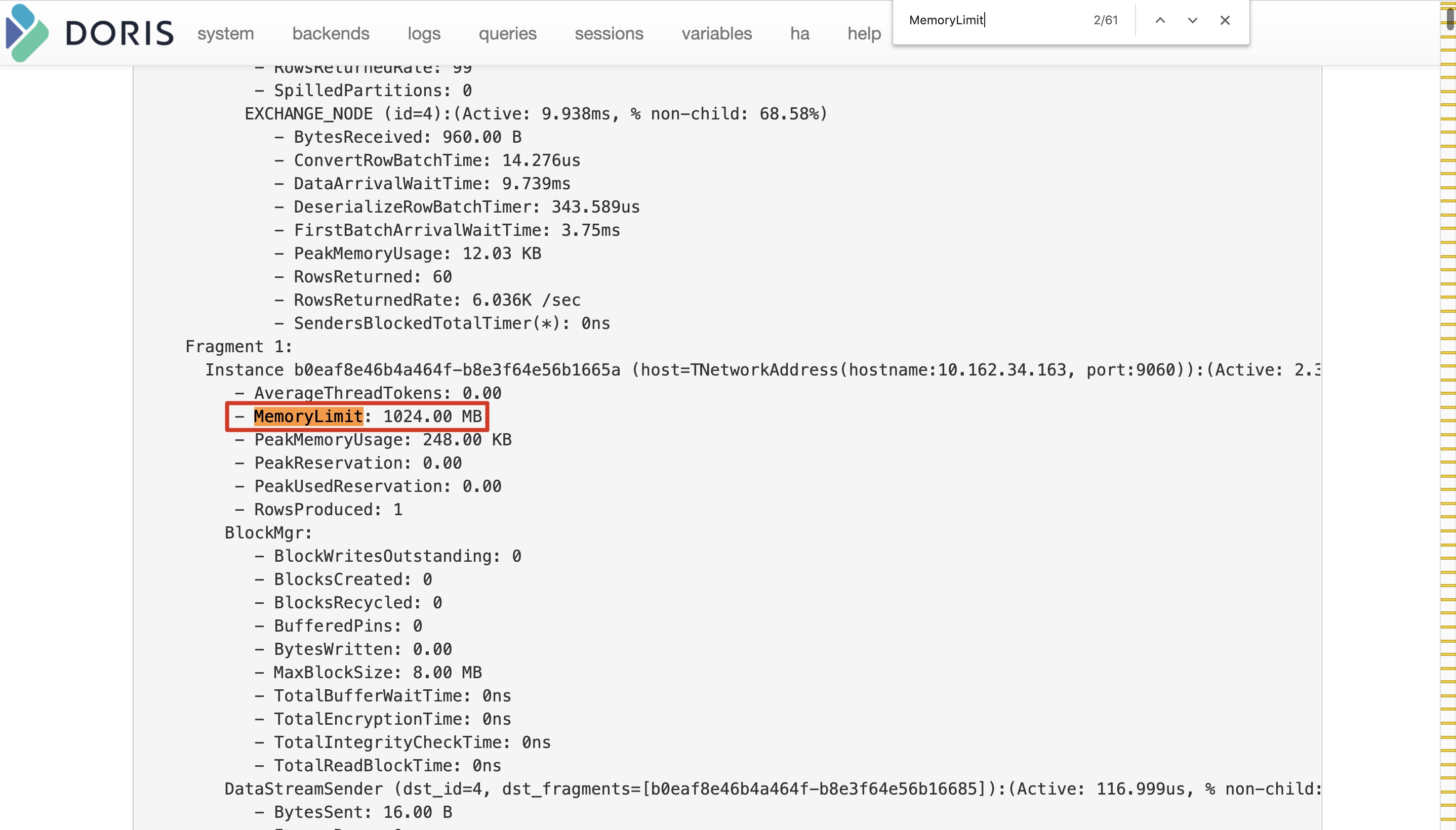The height and width of the screenshot is (830, 1456).
Task: Navigate to queries page
Action: point(507,33)
